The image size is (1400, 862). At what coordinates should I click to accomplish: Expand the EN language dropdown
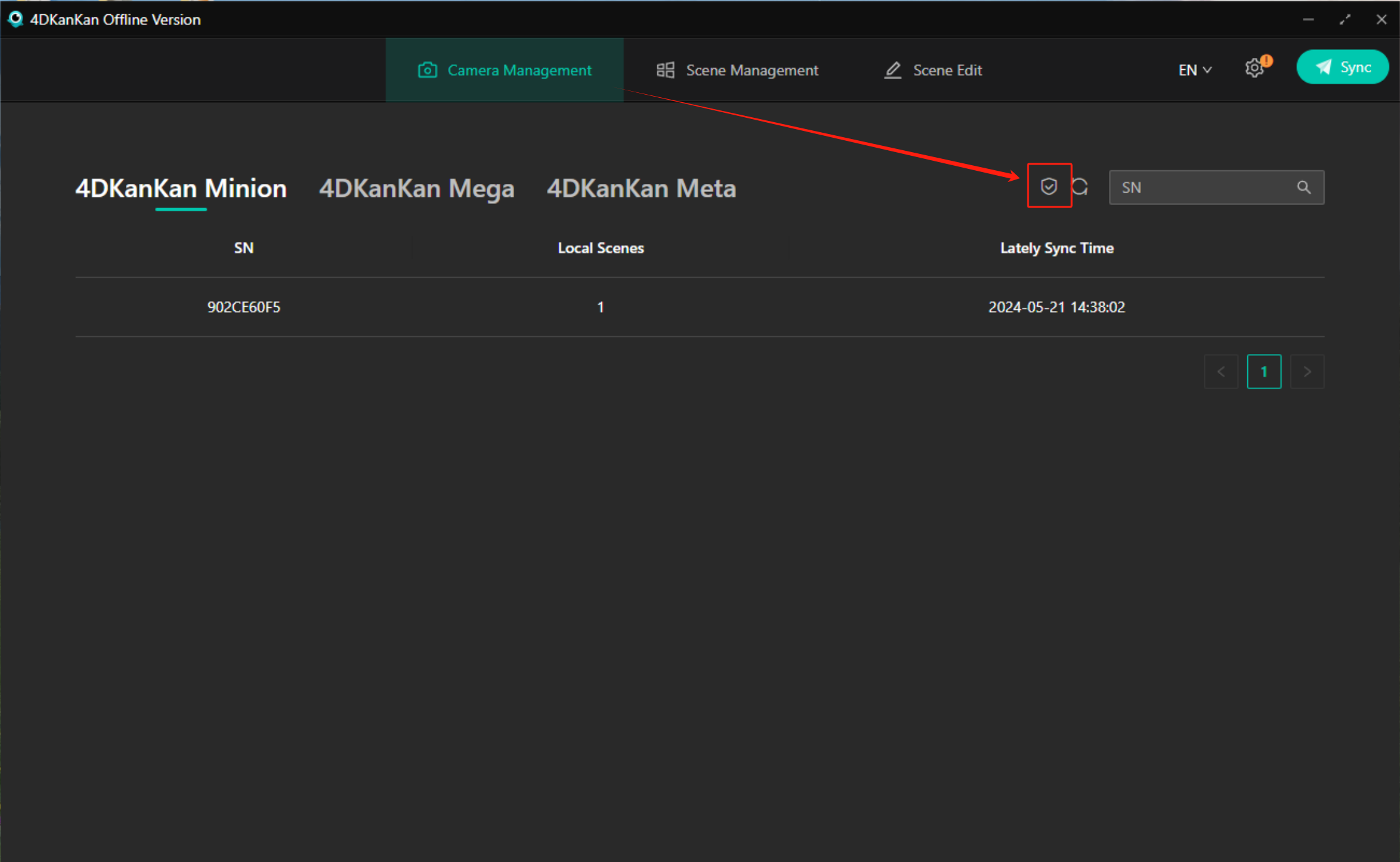click(x=1194, y=70)
